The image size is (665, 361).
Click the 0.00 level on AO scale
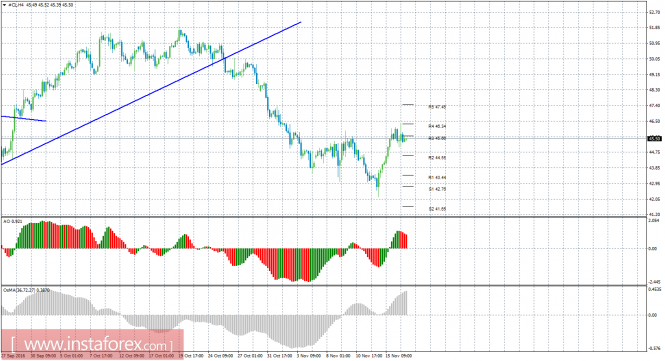[x=653, y=249]
